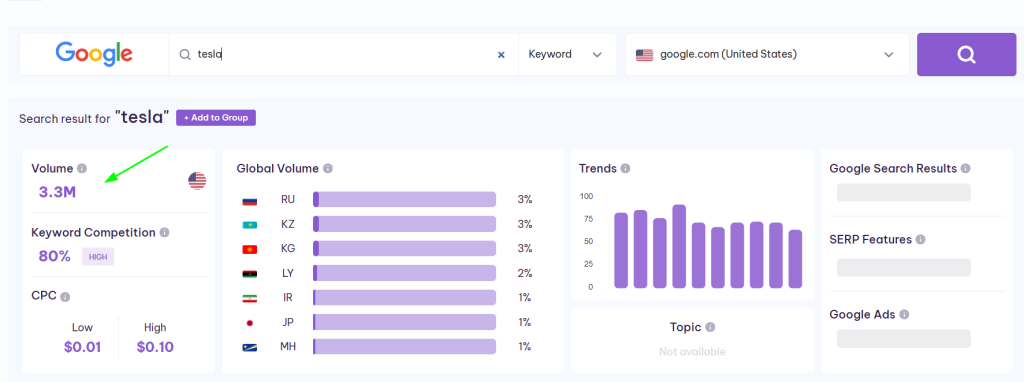Click the $0.10 high CPC value
The height and width of the screenshot is (382, 1024).
click(x=155, y=347)
